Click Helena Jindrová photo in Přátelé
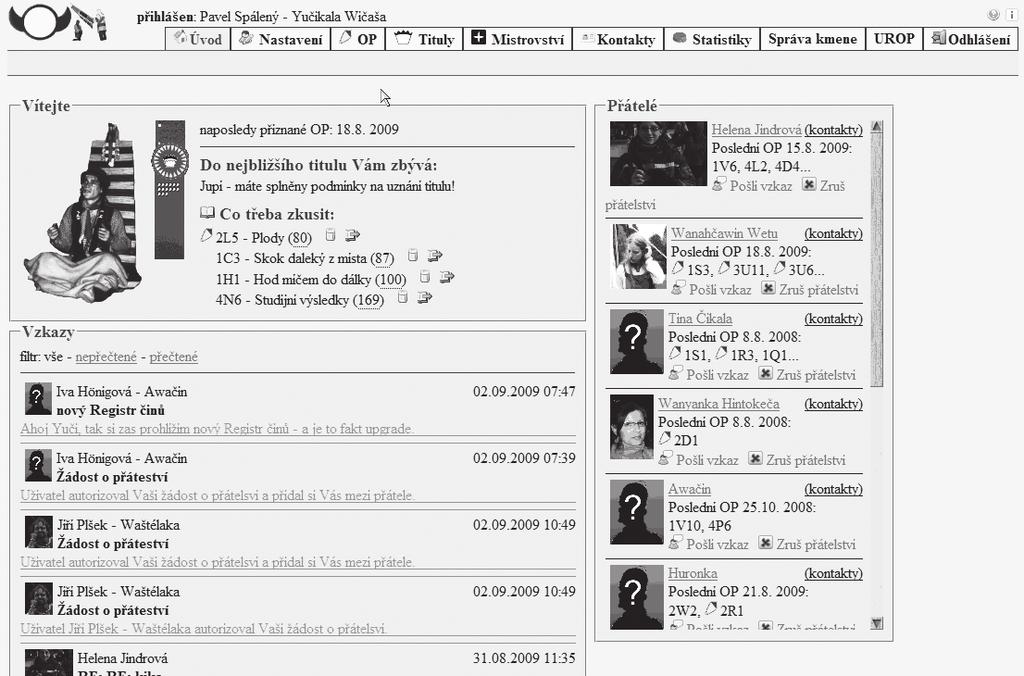 (x=658, y=153)
